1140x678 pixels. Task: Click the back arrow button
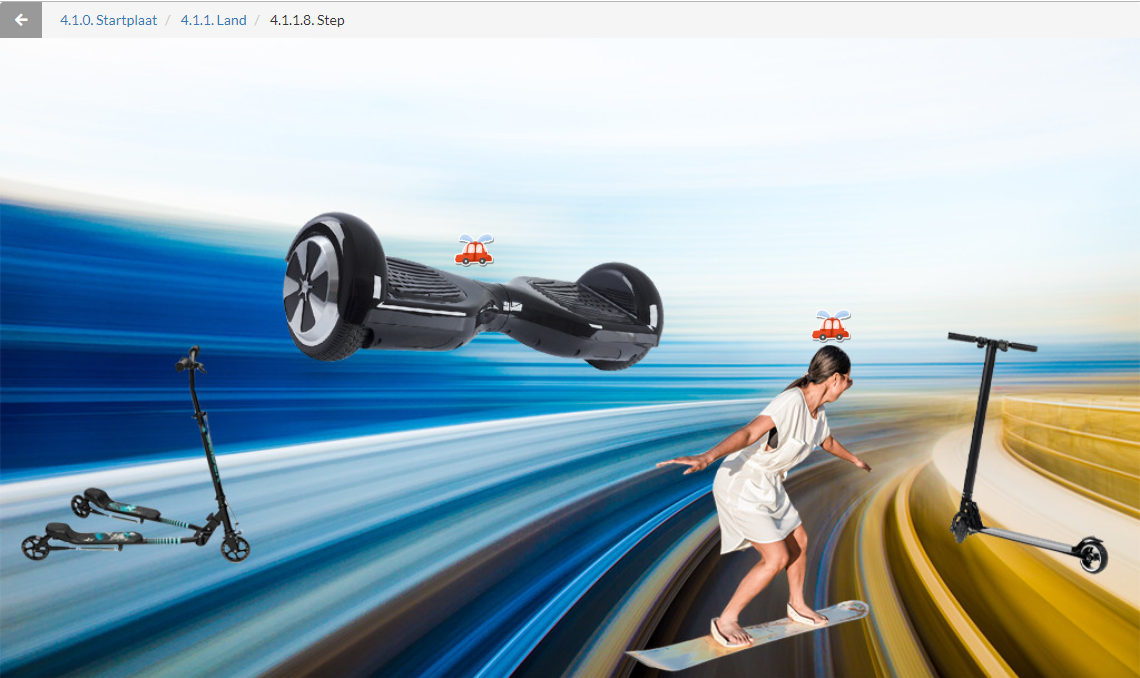tap(21, 20)
